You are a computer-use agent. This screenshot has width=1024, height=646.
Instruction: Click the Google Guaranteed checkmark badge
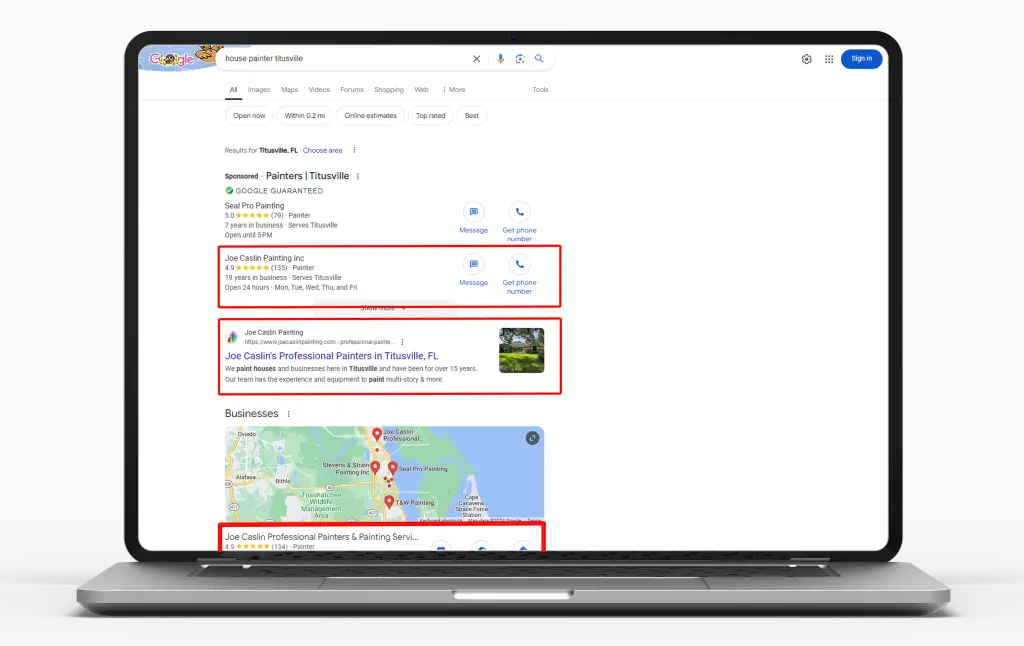pos(229,191)
